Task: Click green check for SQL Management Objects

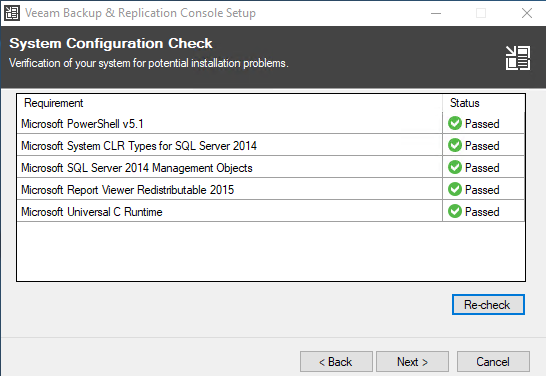Action: [x=455, y=167]
